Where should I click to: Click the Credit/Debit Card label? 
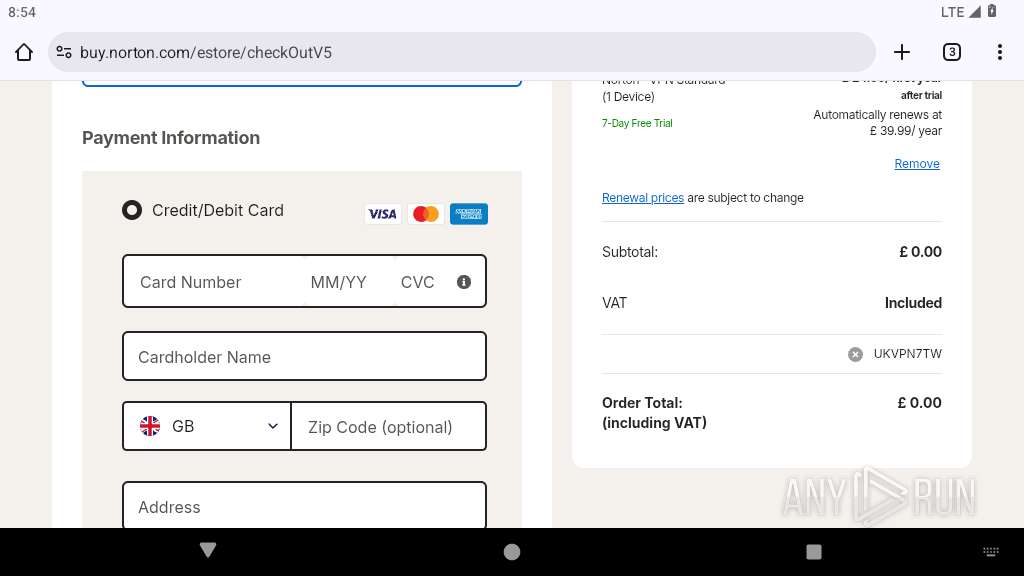click(218, 210)
